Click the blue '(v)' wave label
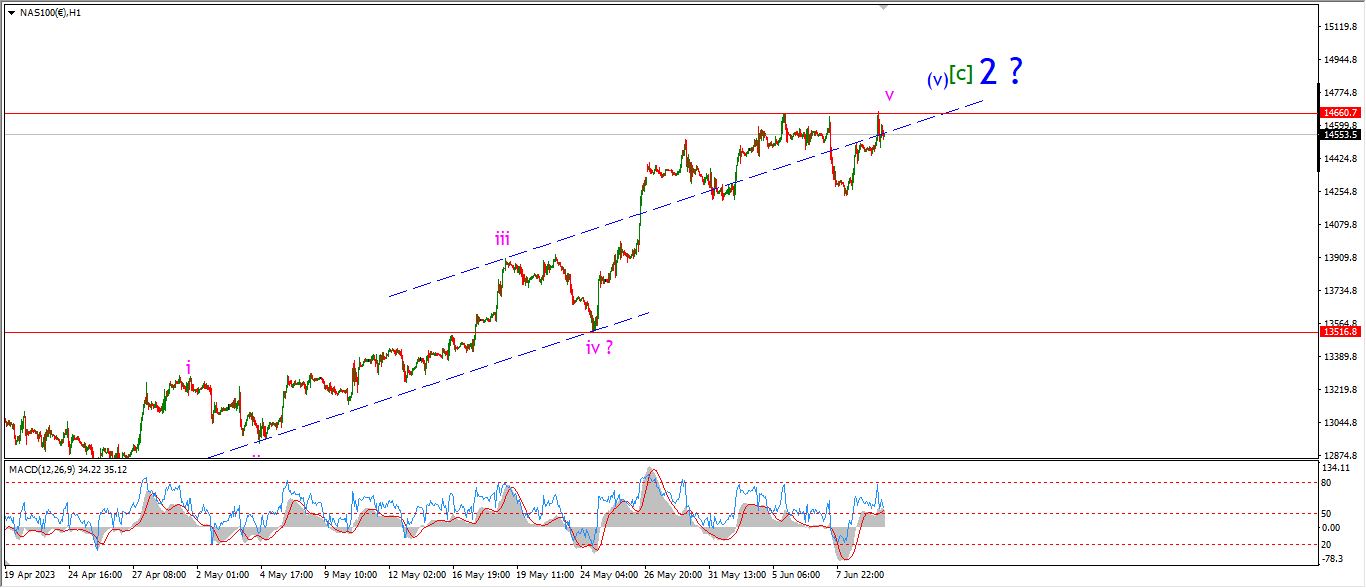This screenshot has width=1366, height=588. 937,80
